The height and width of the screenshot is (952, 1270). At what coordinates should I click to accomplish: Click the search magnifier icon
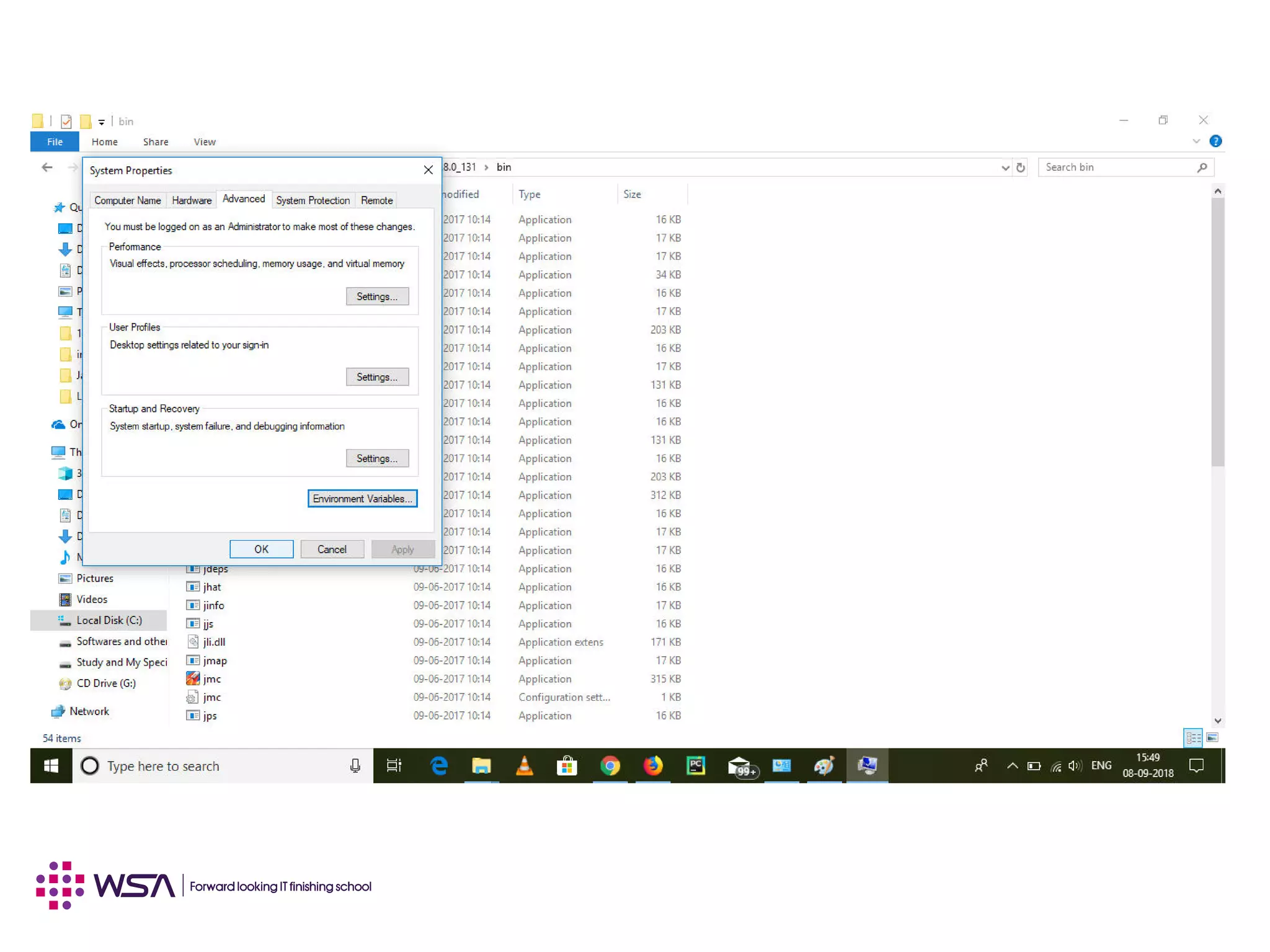coord(1202,167)
